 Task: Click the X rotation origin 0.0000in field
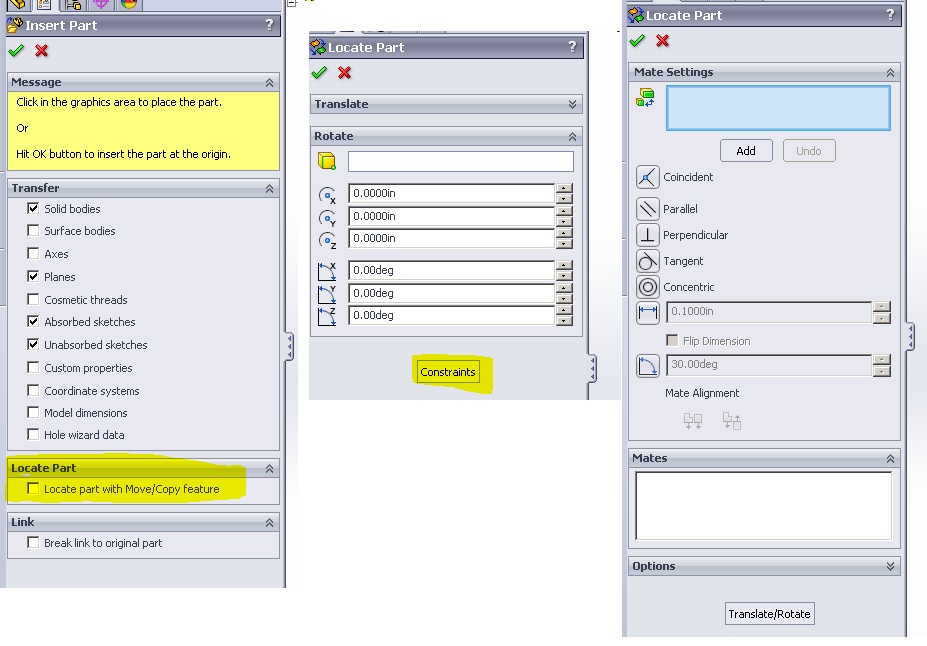452,193
